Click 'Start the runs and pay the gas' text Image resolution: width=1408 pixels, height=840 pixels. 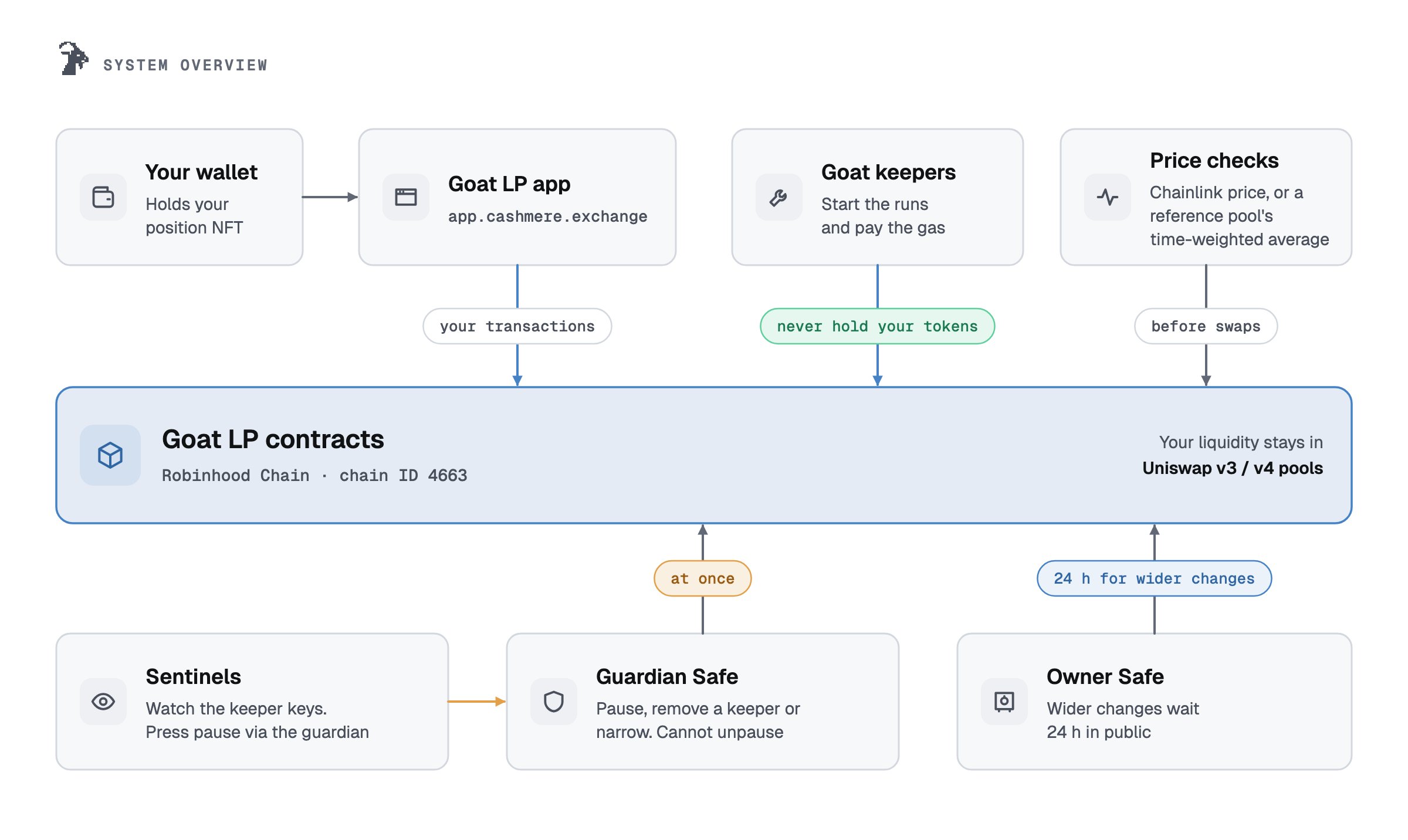(883, 216)
